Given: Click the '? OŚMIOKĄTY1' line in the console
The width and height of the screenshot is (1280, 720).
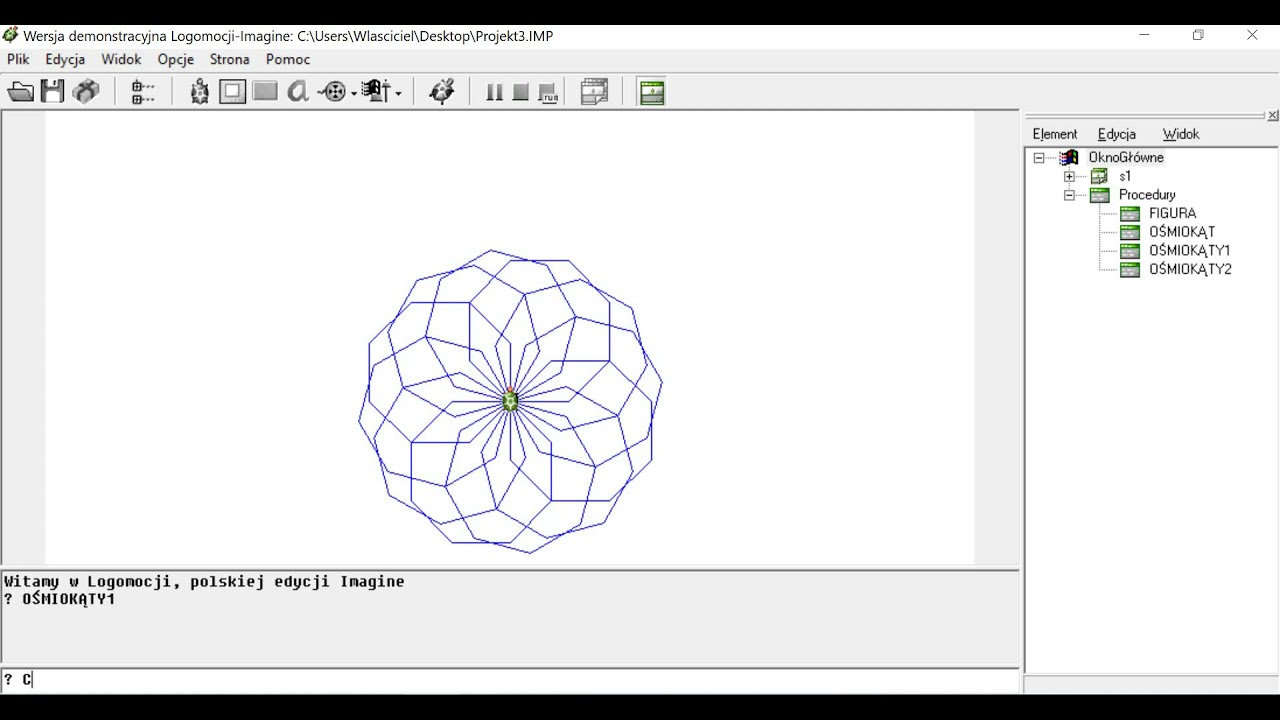Looking at the screenshot, I should point(60,599).
